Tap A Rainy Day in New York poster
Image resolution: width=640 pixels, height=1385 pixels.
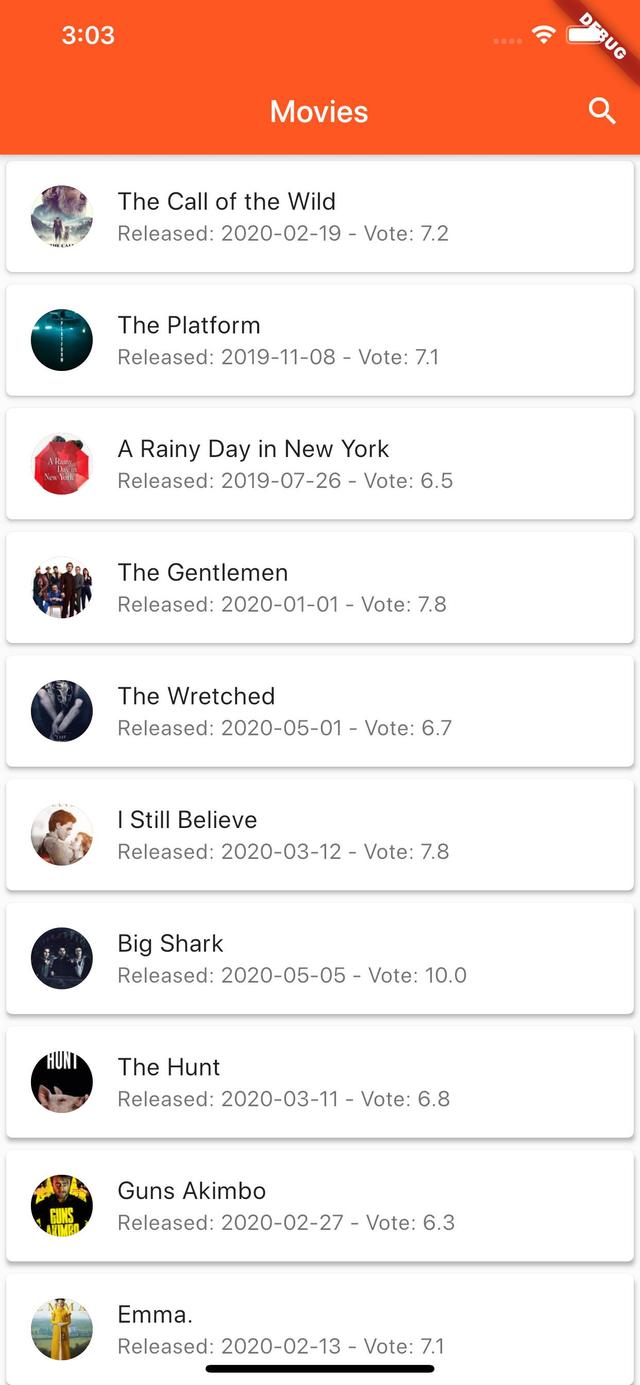click(62, 464)
